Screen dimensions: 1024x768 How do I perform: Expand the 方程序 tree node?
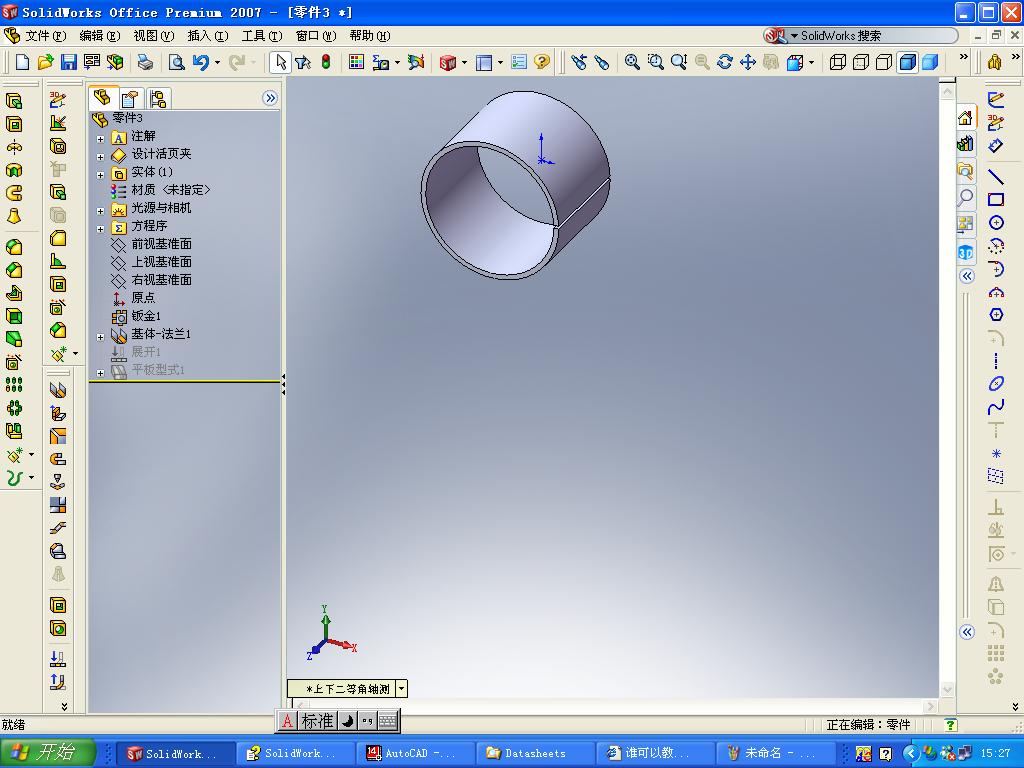[x=101, y=229]
